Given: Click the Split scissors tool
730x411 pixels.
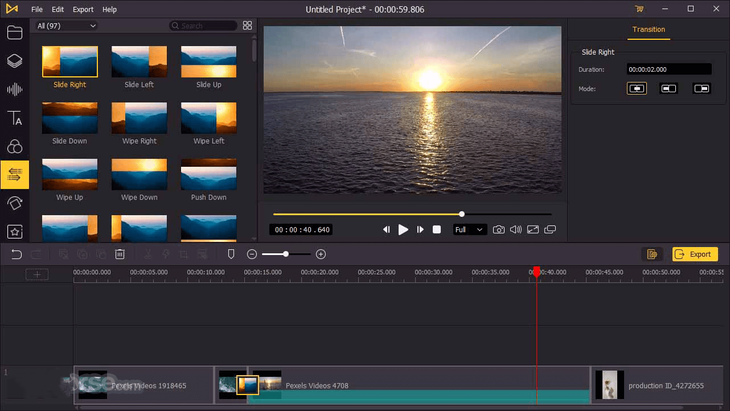Looking at the screenshot, I should pyautogui.click(x=148, y=254).
